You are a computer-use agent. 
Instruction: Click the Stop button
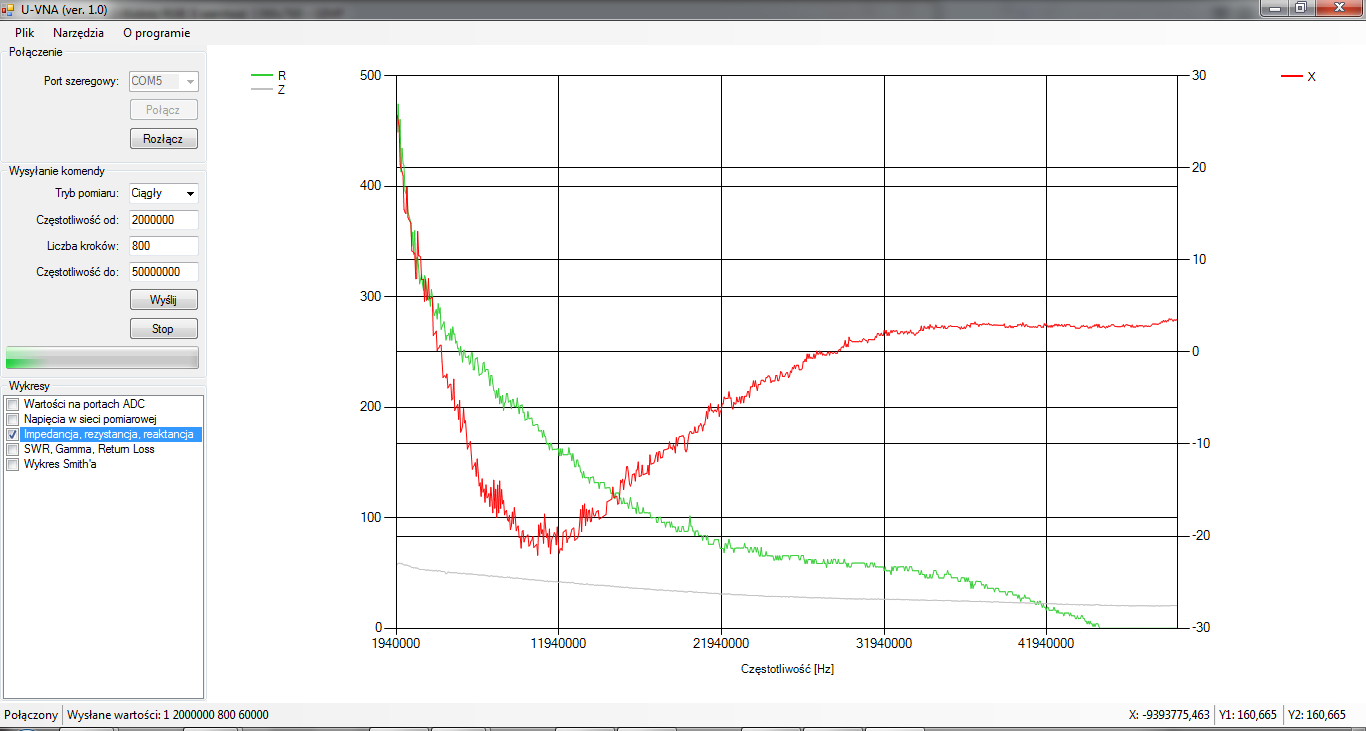163,328
